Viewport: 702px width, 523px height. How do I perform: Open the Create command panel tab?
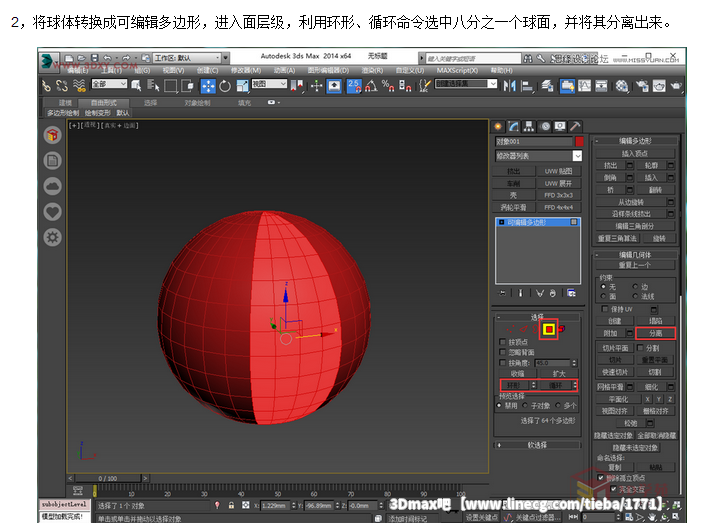pyautogui.click(x=498, y=127)
